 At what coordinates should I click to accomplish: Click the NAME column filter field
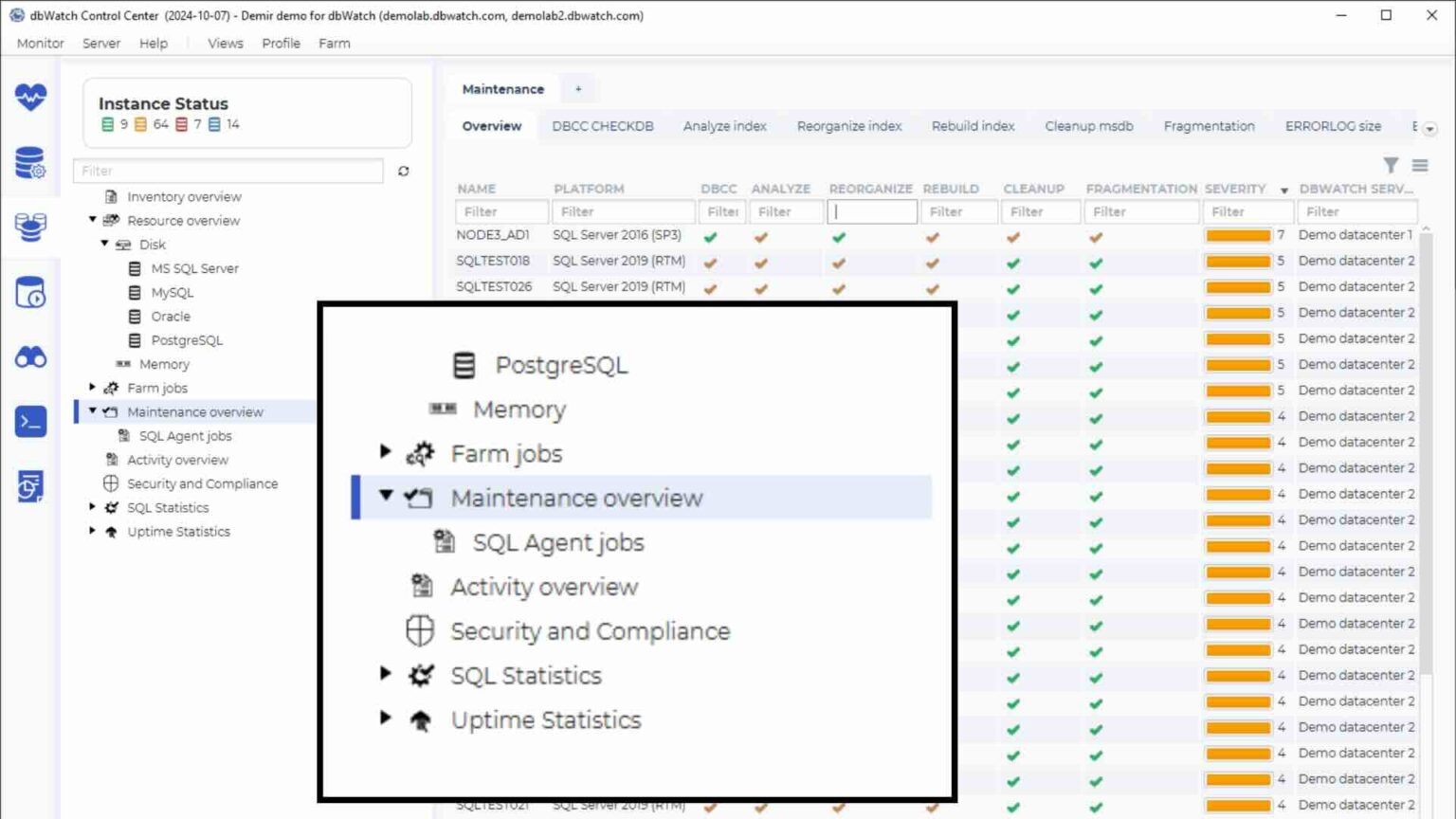click(501, 210)
